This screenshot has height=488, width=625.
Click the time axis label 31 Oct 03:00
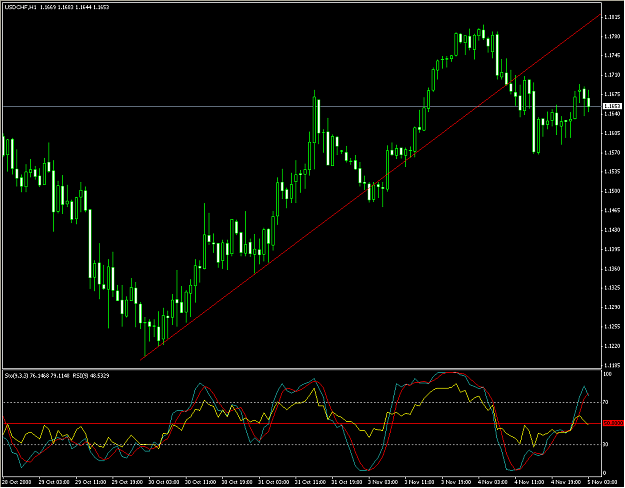click(x=274, y=482)
